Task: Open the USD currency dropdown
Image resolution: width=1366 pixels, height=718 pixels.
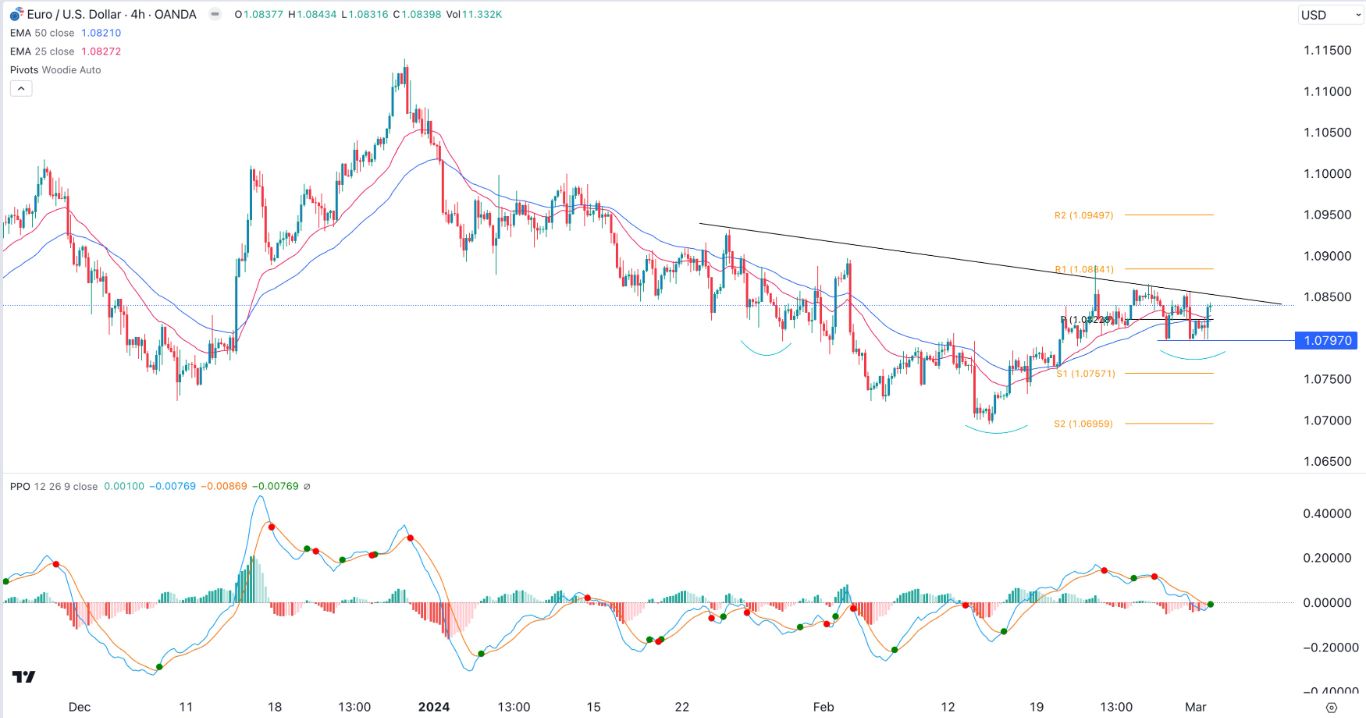Action: coord(1330,14)
